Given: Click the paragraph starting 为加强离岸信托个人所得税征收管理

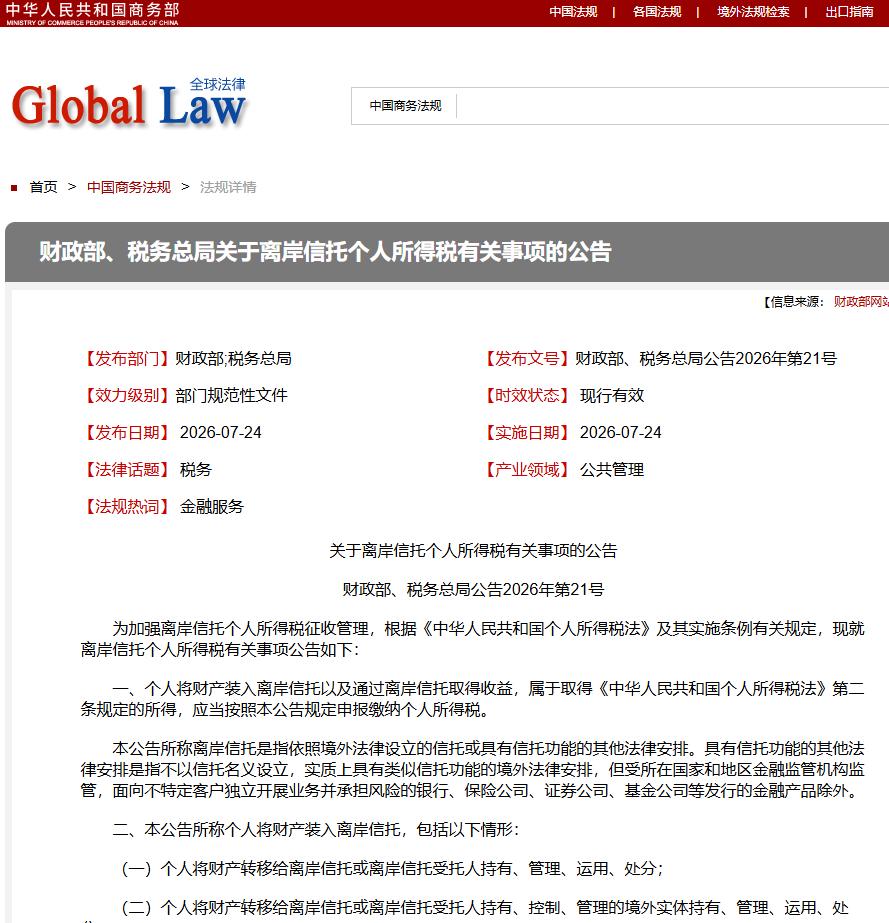Looking at the screenshot, I should pos(472,639).
